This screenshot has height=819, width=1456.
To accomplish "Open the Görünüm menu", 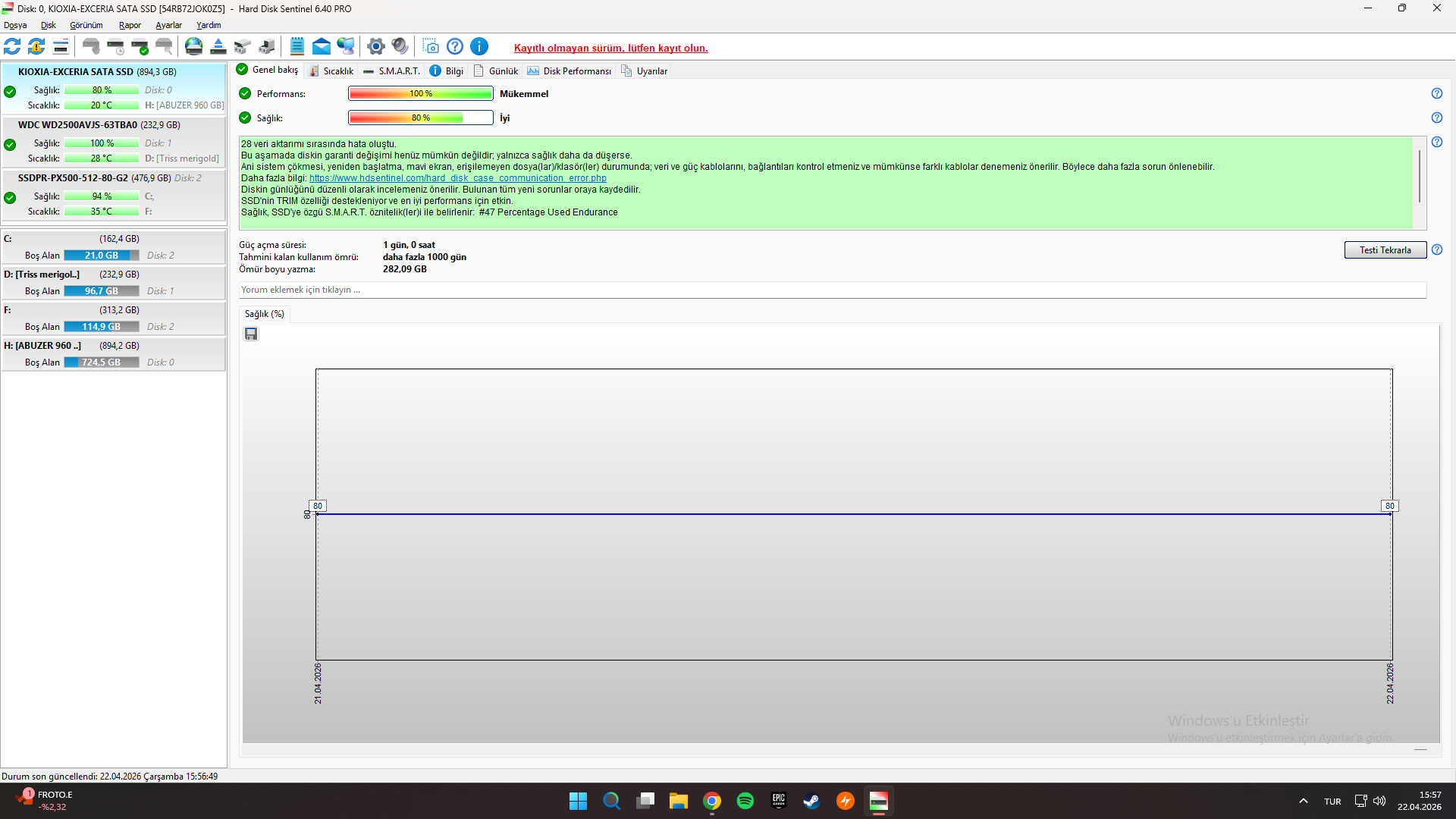I will coord(86,25).
